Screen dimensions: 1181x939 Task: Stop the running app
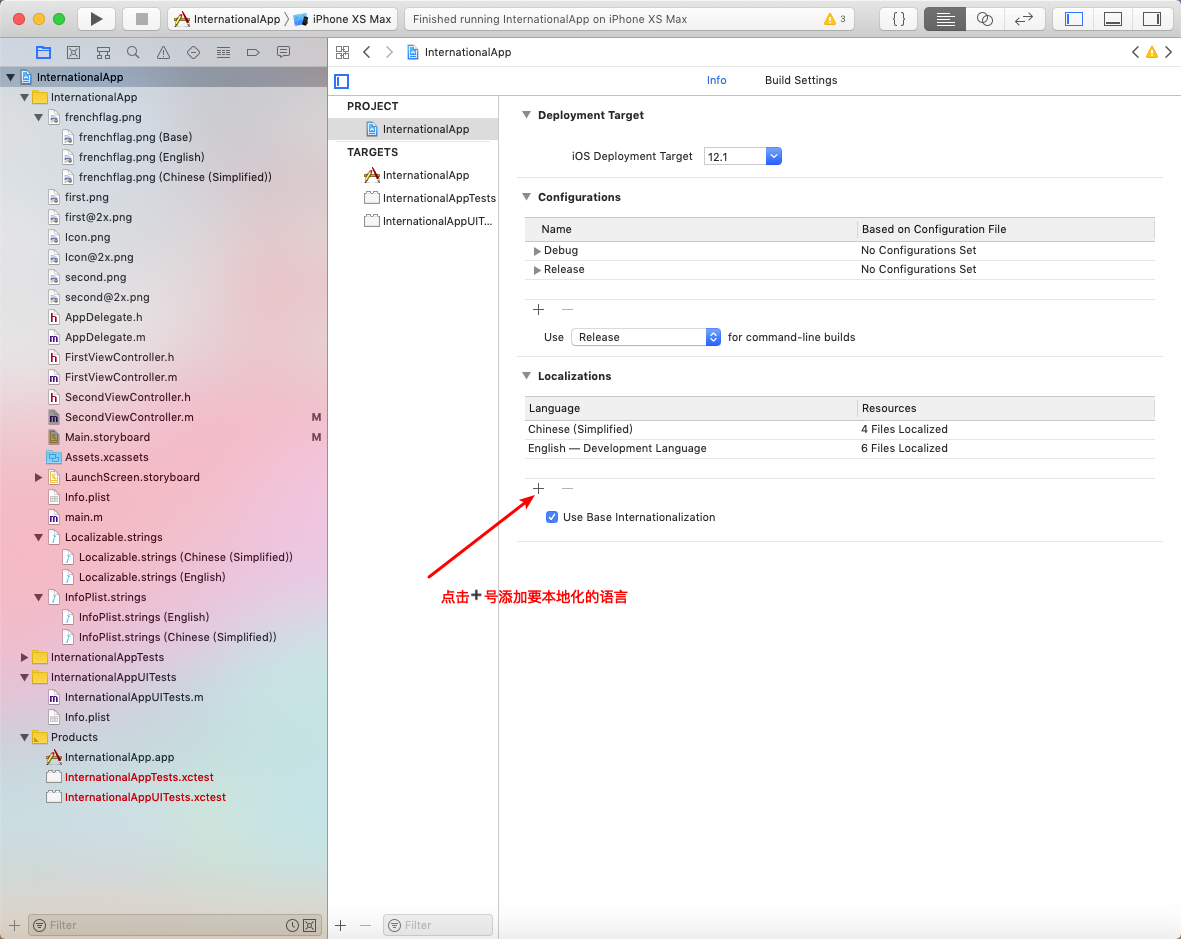141,19
